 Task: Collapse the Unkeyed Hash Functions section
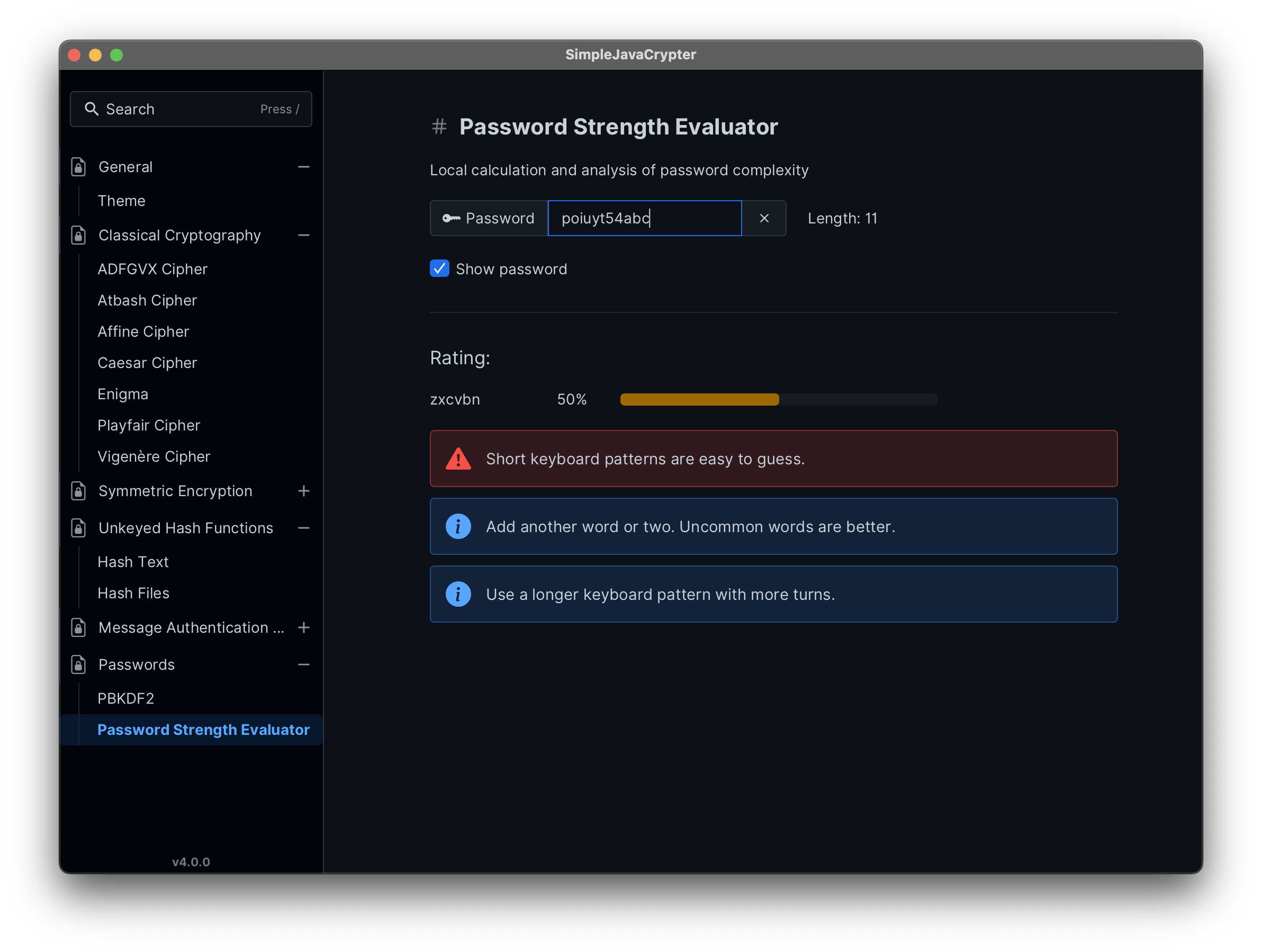tap(303, 528)
